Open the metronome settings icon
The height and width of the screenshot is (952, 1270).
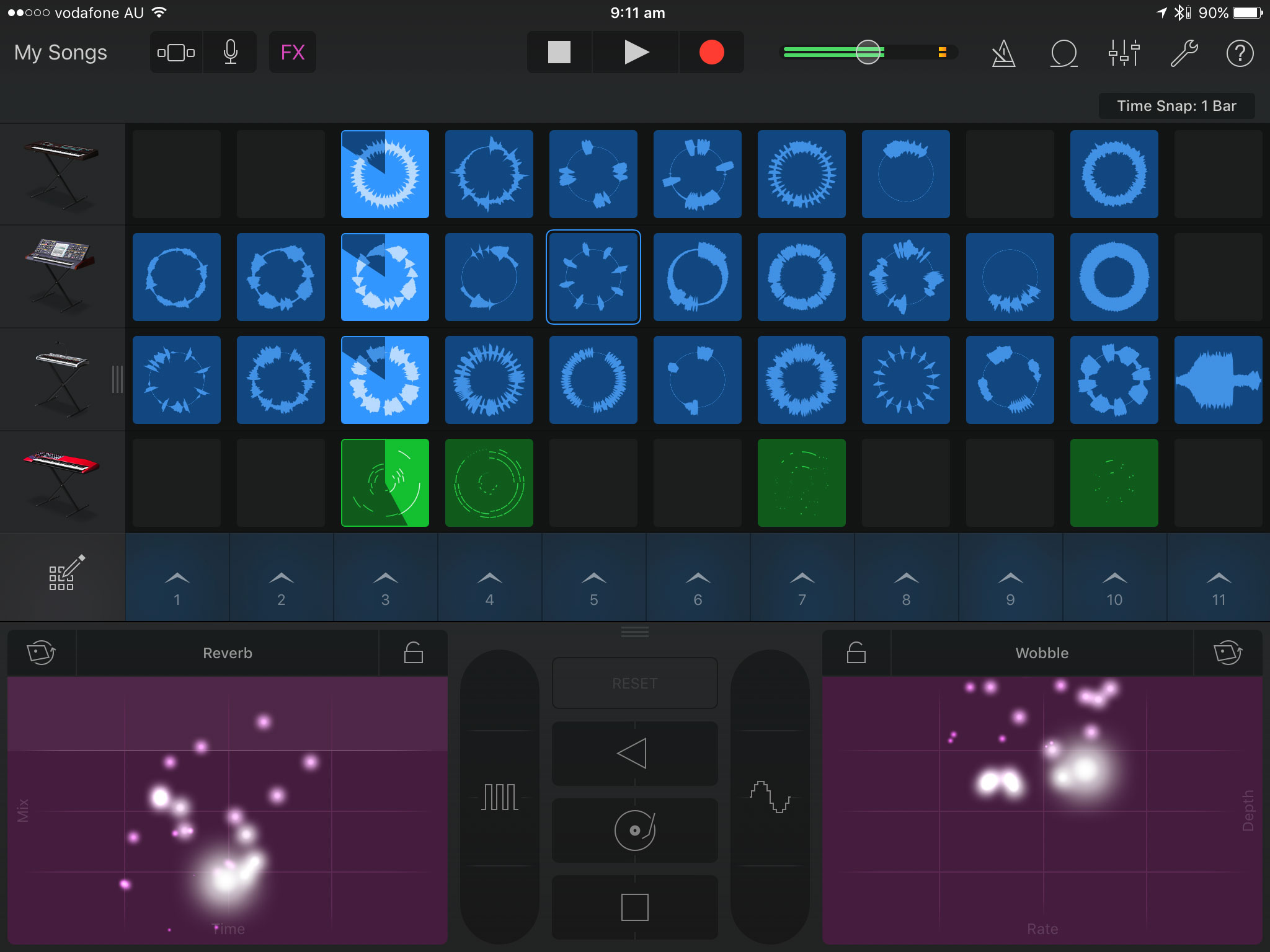[x=1003, y=53]
